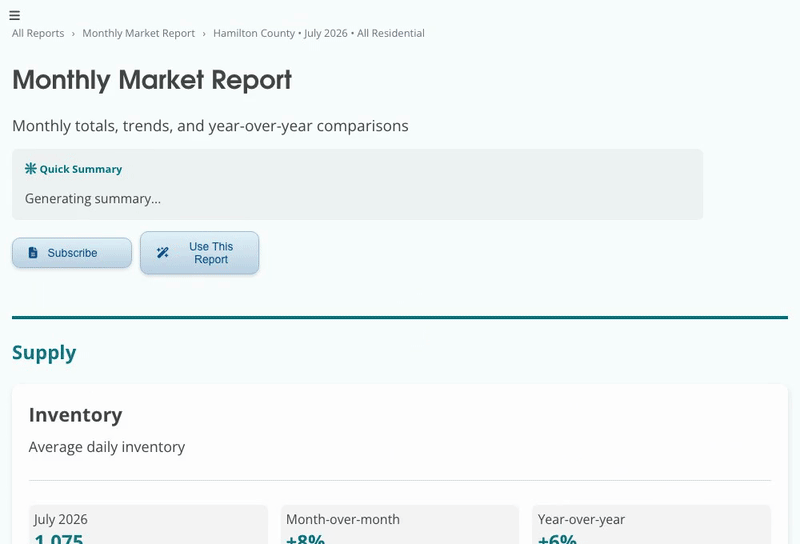Viewport: 800px width, 544px height.
Task: Click the Average daily inventory text
Action: 107,447
